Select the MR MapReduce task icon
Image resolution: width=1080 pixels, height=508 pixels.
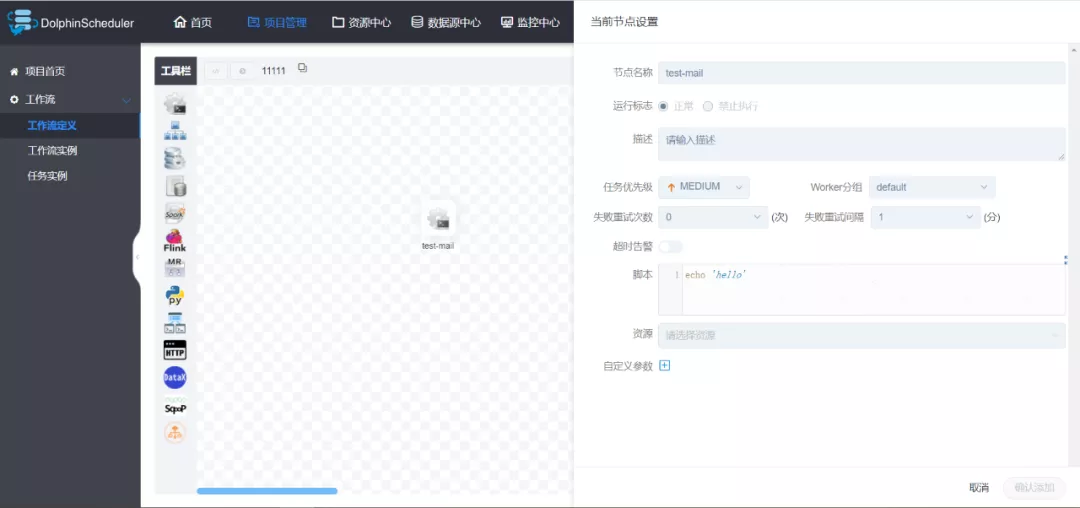tap(175, 268)
